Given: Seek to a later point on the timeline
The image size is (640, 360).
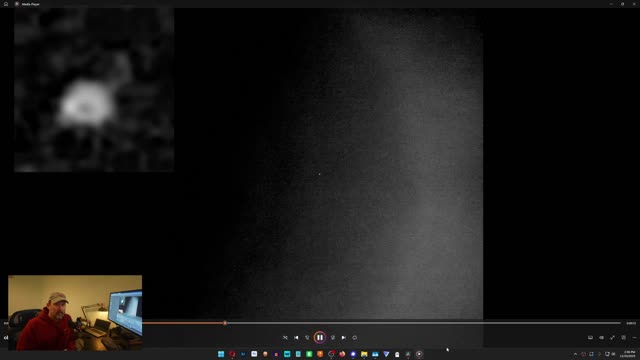Looking at the screenshot, I should tap(424, 323).
